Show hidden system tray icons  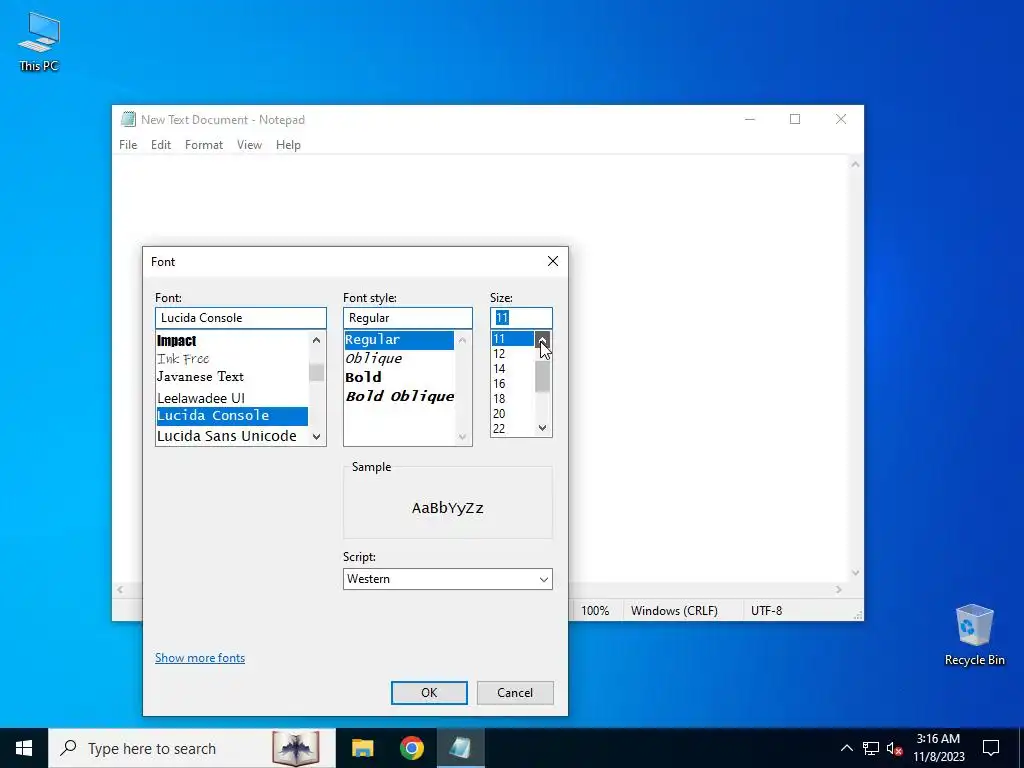coord(846,748)
